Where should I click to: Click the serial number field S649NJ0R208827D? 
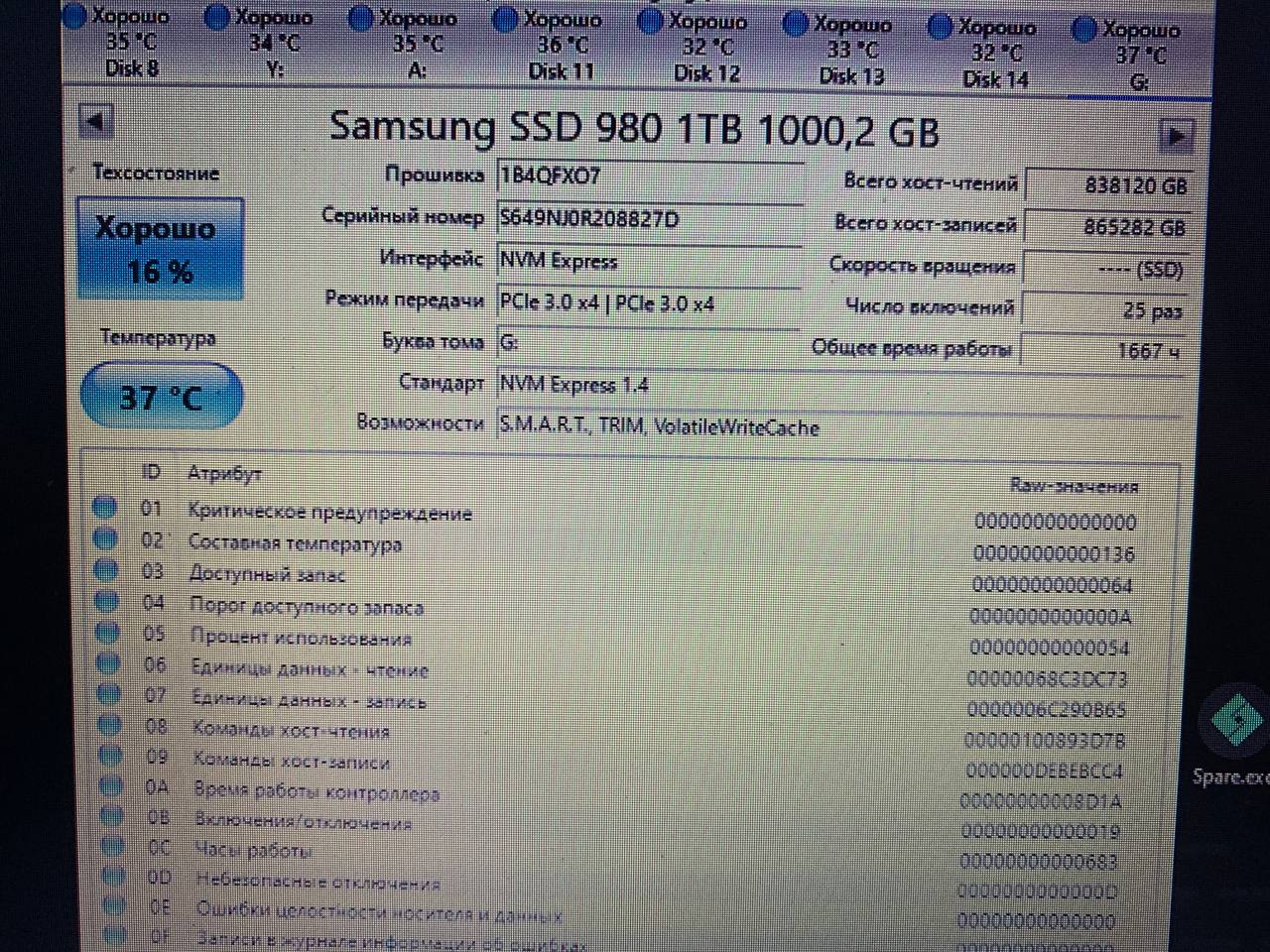click(x=649, y=219)
